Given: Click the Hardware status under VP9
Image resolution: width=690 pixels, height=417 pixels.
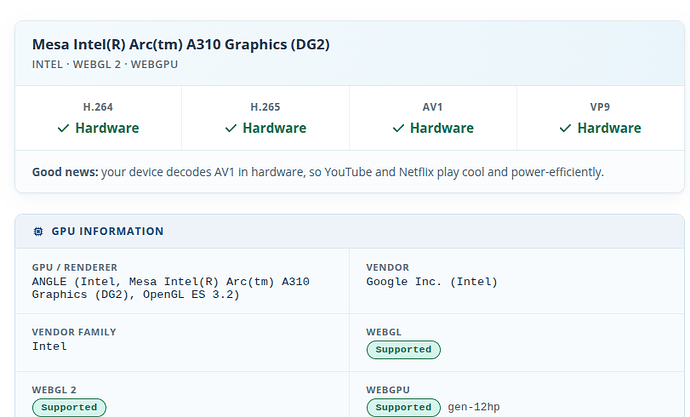Looking at the screenshot, I should tap(609, 128).
